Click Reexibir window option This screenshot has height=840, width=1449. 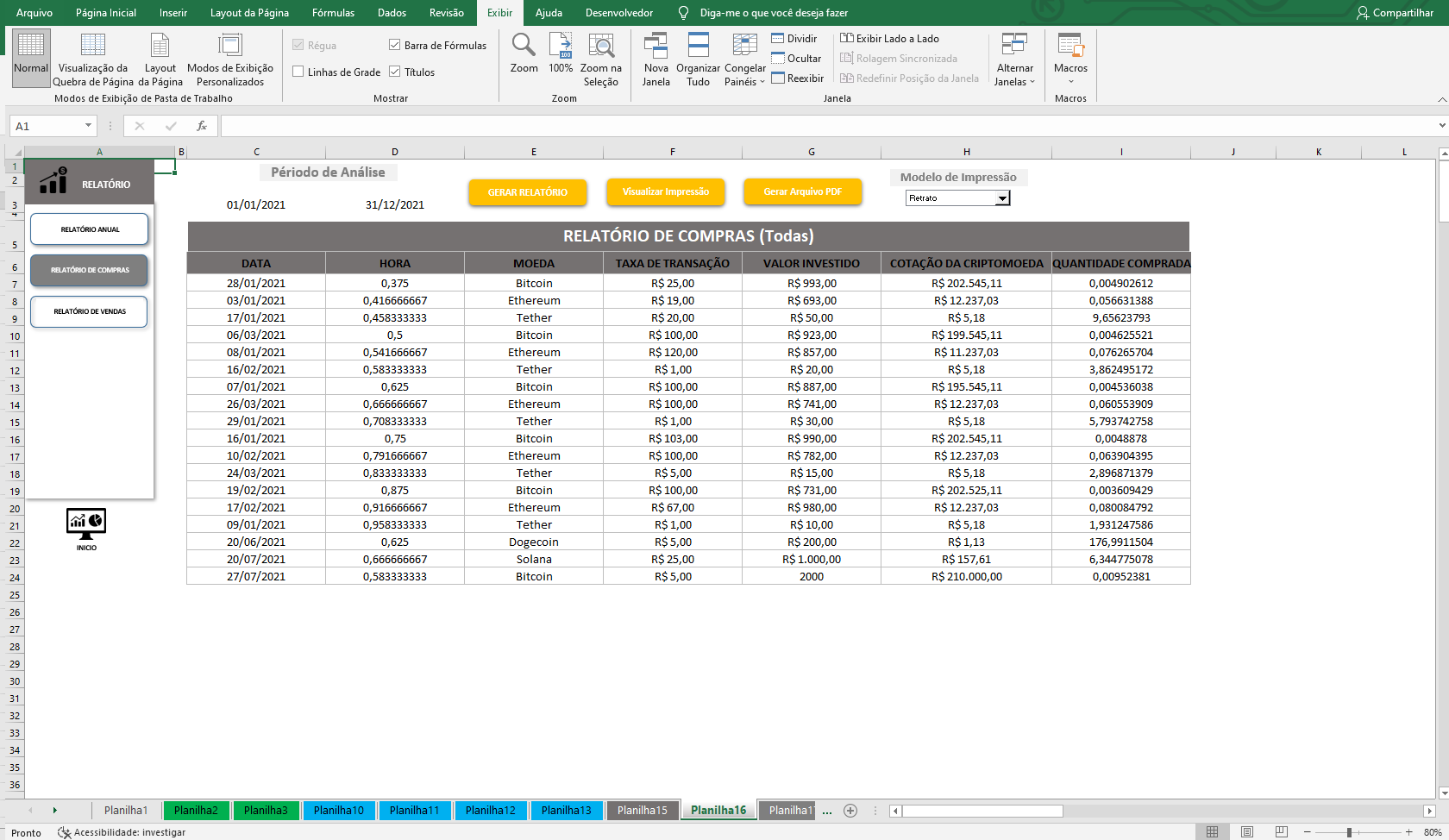[x=798, y=78]
